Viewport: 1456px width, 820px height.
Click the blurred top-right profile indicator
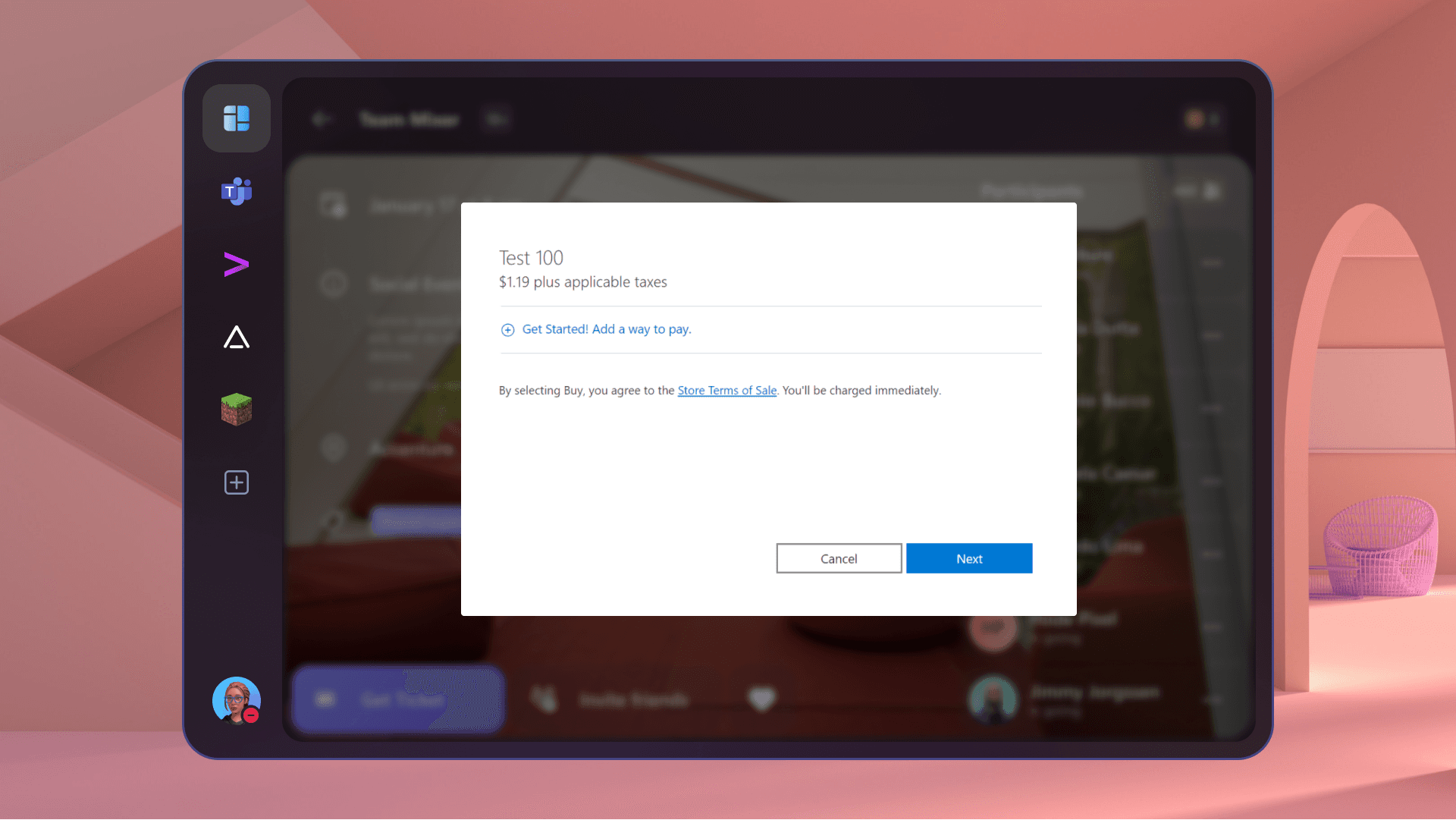click(x=1195, y=119)
